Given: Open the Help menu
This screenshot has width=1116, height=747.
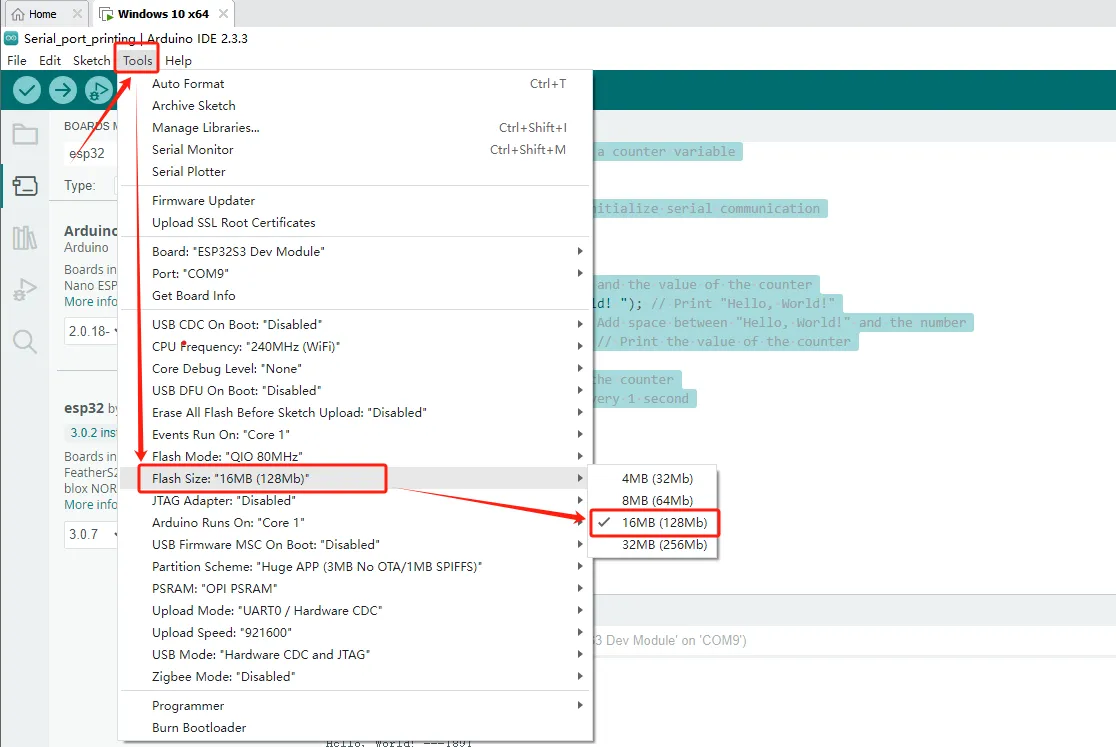Looking at the screenshot, I should pos(179,60).
